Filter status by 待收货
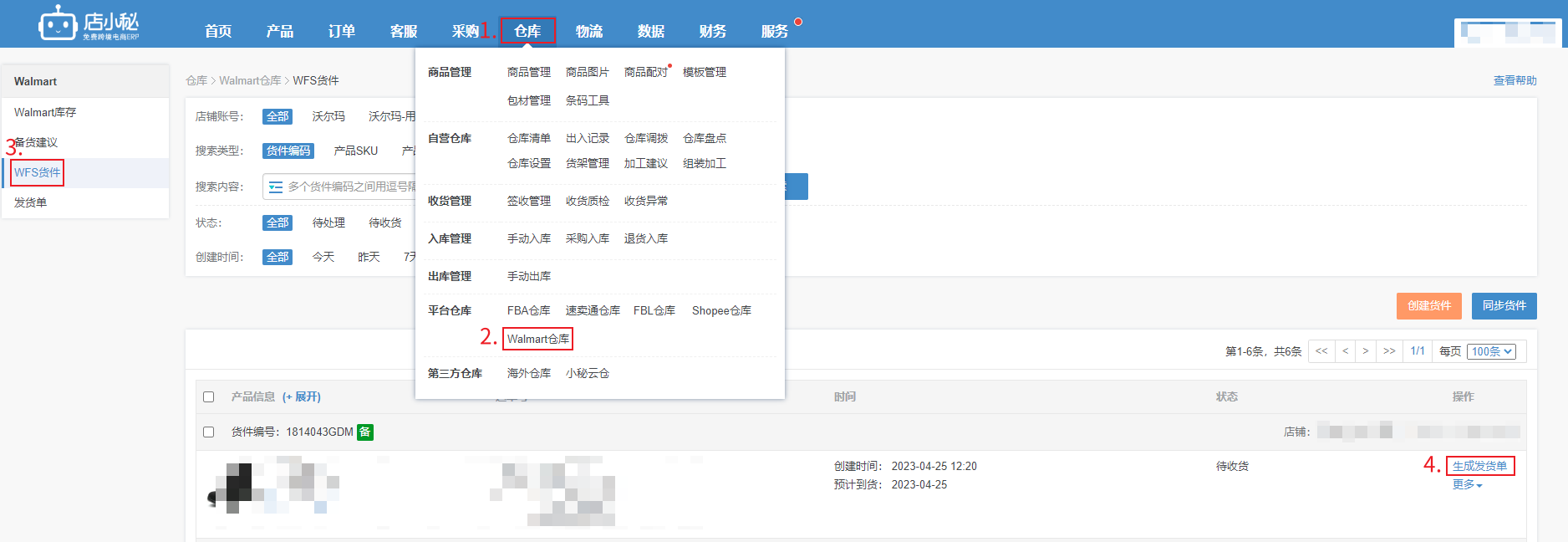Image resolution: width=1568 pixels, height=542 pixels. pos(385,222)
